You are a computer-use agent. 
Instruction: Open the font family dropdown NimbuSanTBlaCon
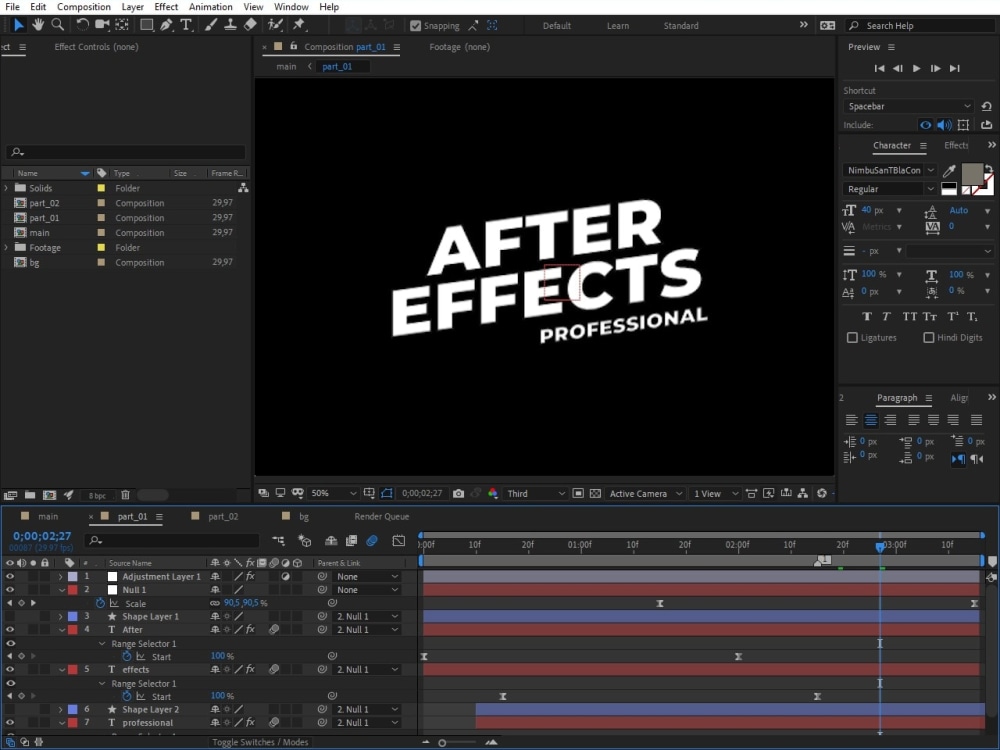click(890, 170)
